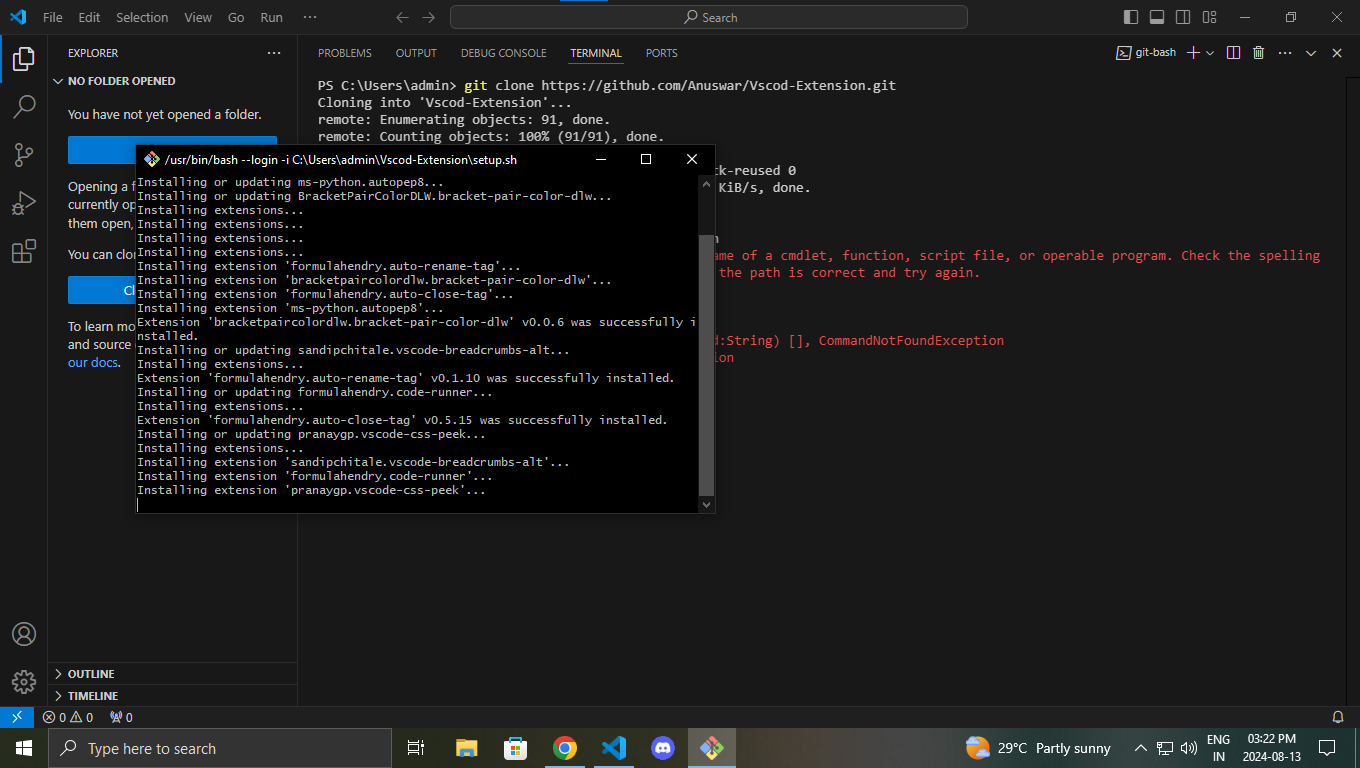The image size is (1360, 768).
Task: Open the weather widget showing 29°C
Action: pyautogui.click(x=1038, y=748)
